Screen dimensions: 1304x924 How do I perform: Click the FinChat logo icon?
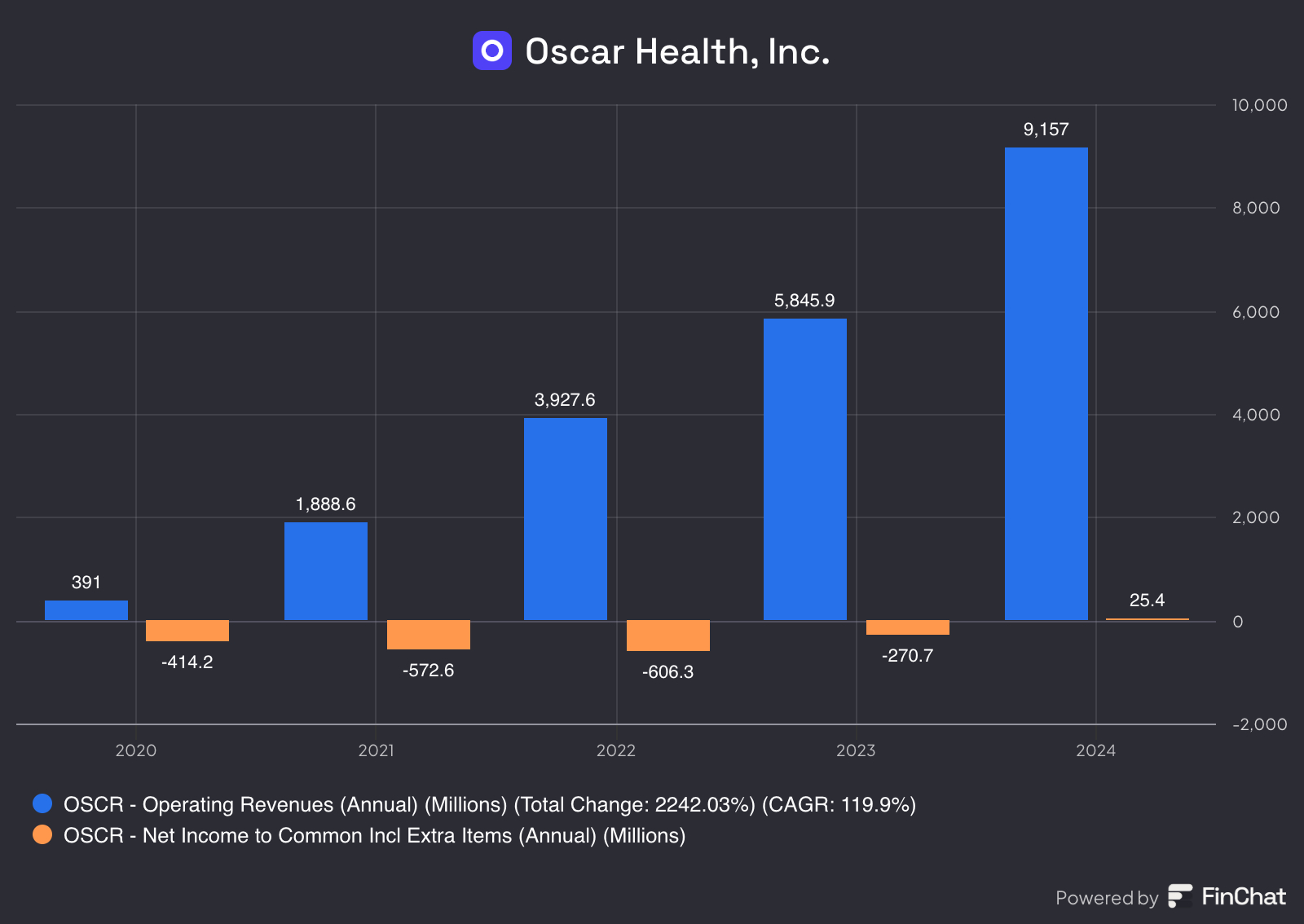click(x=1180, y=896)
